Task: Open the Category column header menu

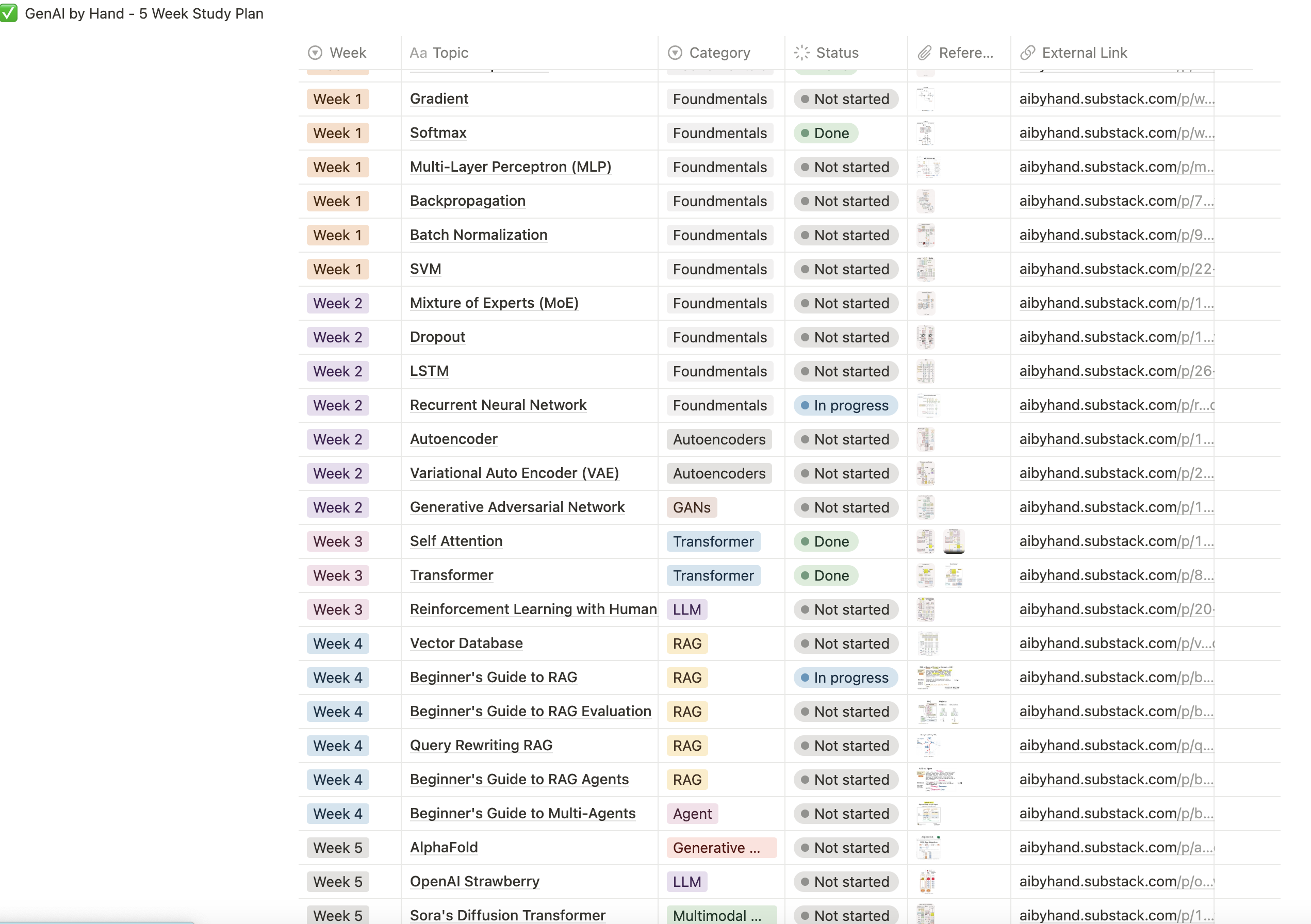Action: pyautogui.click(x=721, y=53)
